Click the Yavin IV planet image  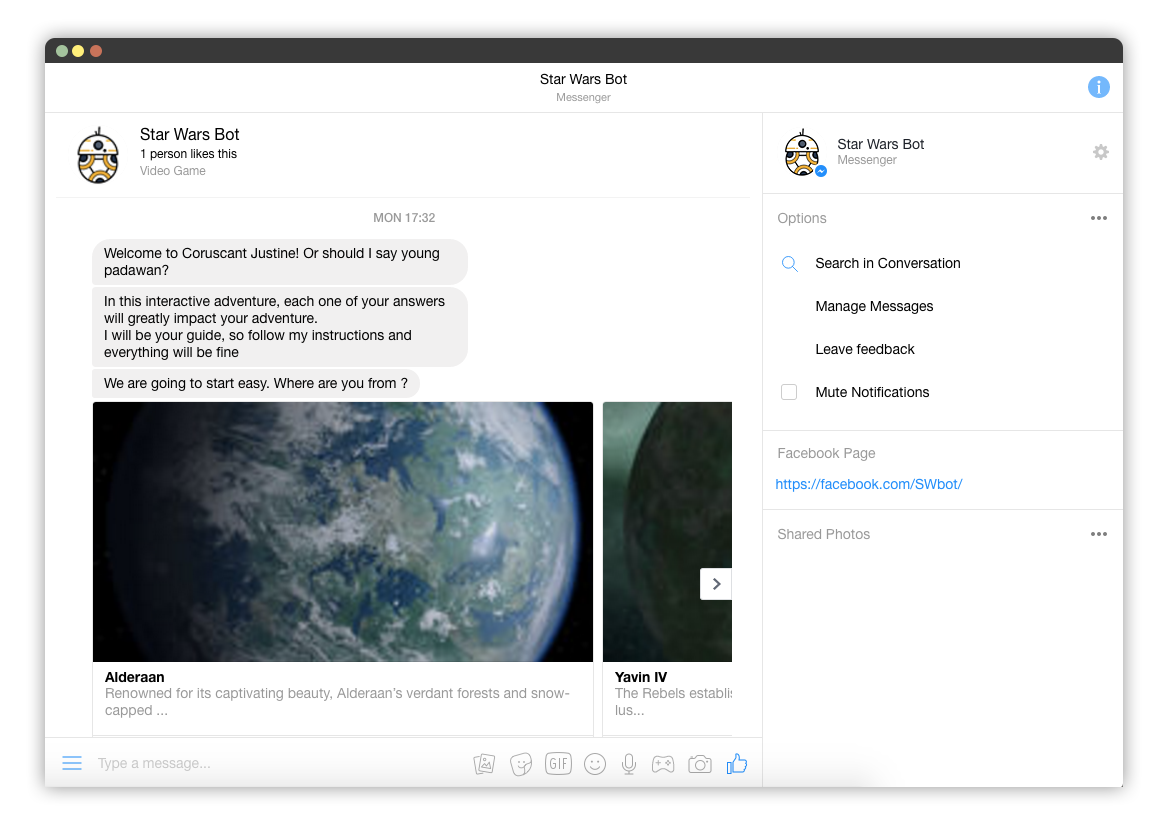coord(667,532)
